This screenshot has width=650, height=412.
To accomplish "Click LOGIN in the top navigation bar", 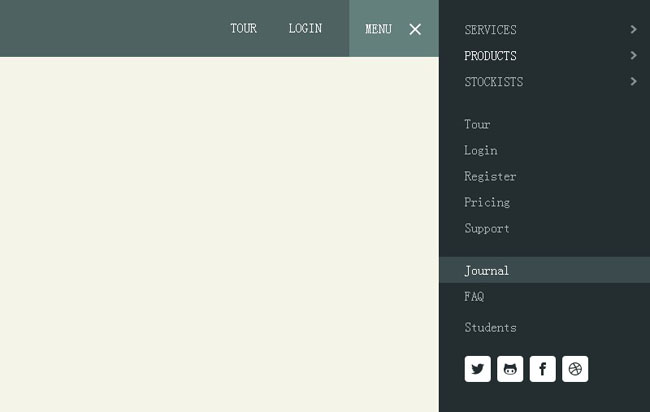I will (x=305, y=28).
